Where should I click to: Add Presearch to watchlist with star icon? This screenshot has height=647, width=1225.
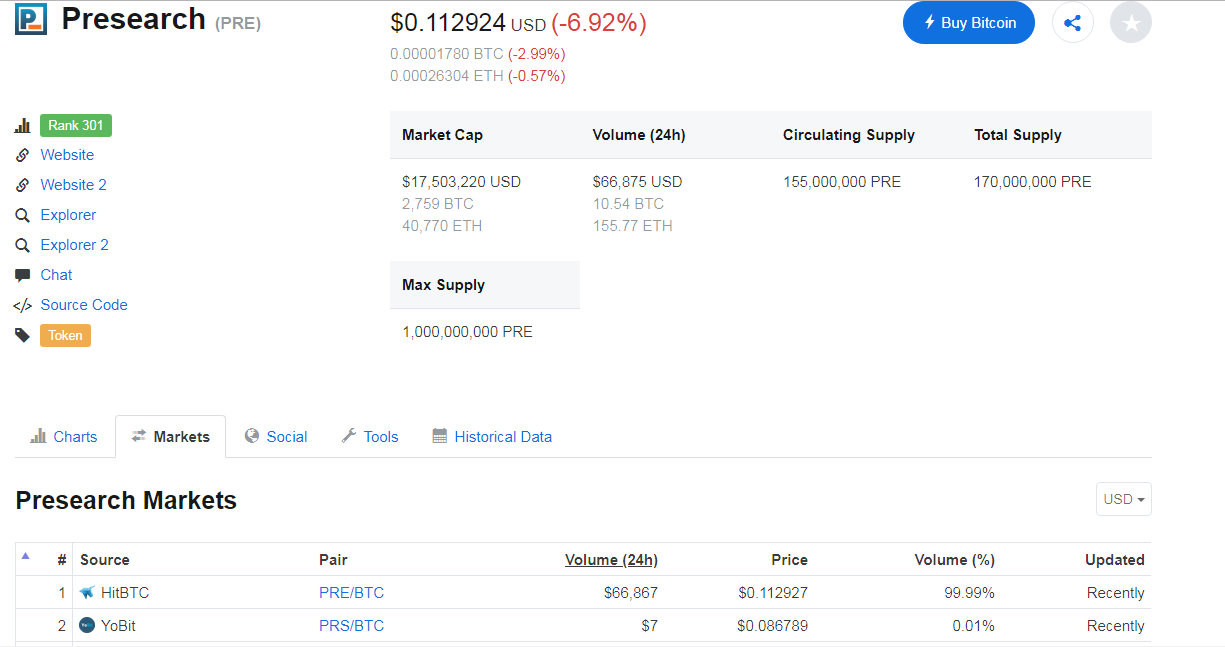(x=1131, y=23)
